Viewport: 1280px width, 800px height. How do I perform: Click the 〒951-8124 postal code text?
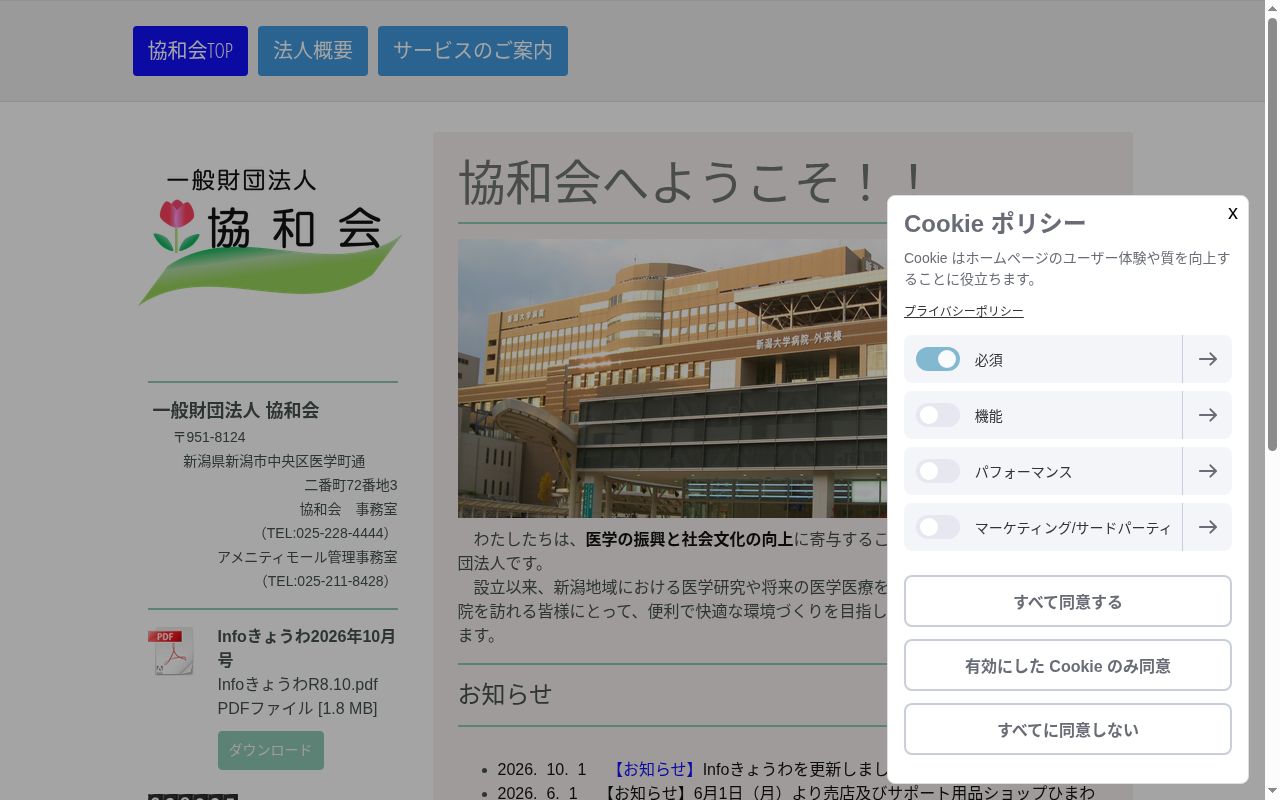coord(209,437)
